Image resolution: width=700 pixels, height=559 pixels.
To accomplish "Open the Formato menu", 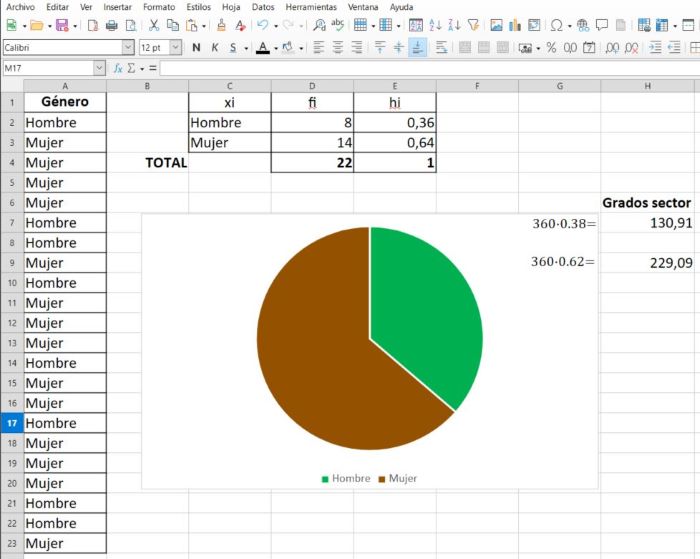I will tap(159, 7).
